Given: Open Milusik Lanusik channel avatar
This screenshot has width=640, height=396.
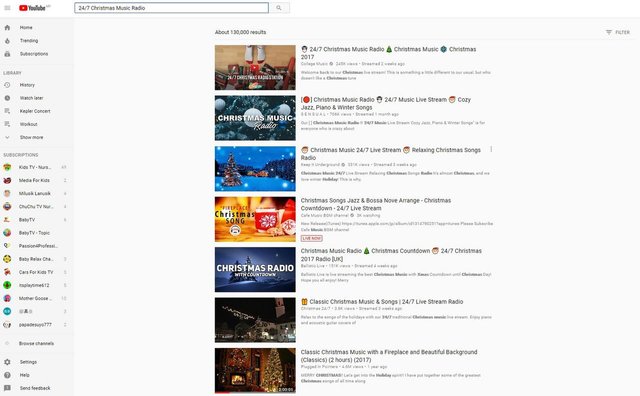Looking at the screenshot, I should tap(7, 193).
